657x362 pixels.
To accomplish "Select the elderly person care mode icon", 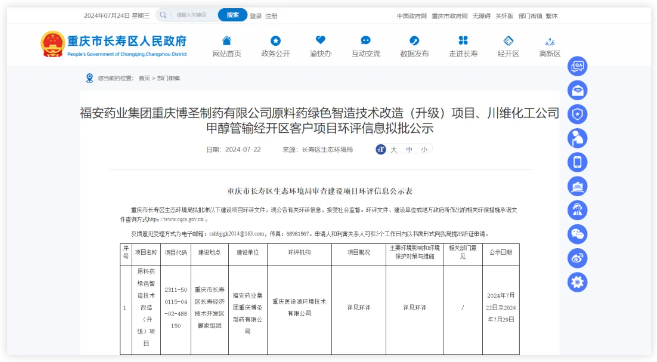I will (x=577, y=138).
